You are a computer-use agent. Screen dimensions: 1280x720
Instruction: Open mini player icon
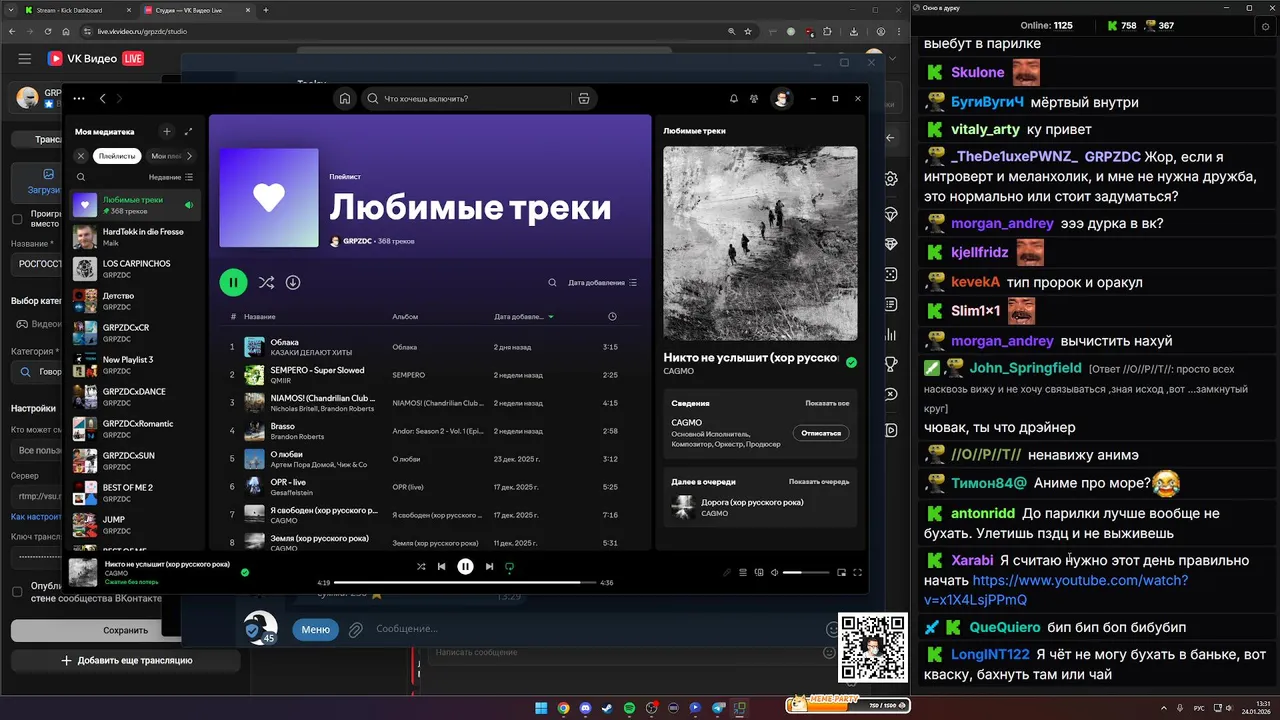tap(841, 572)
